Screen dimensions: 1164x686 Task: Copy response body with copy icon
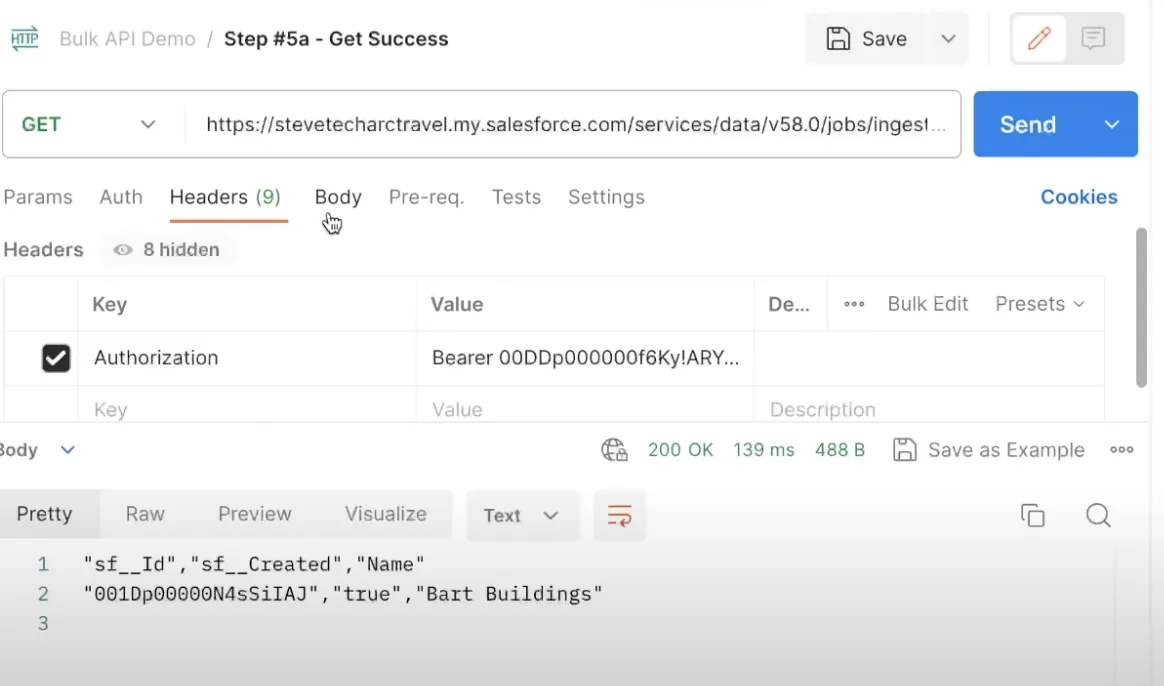(x=1033, y=515)
